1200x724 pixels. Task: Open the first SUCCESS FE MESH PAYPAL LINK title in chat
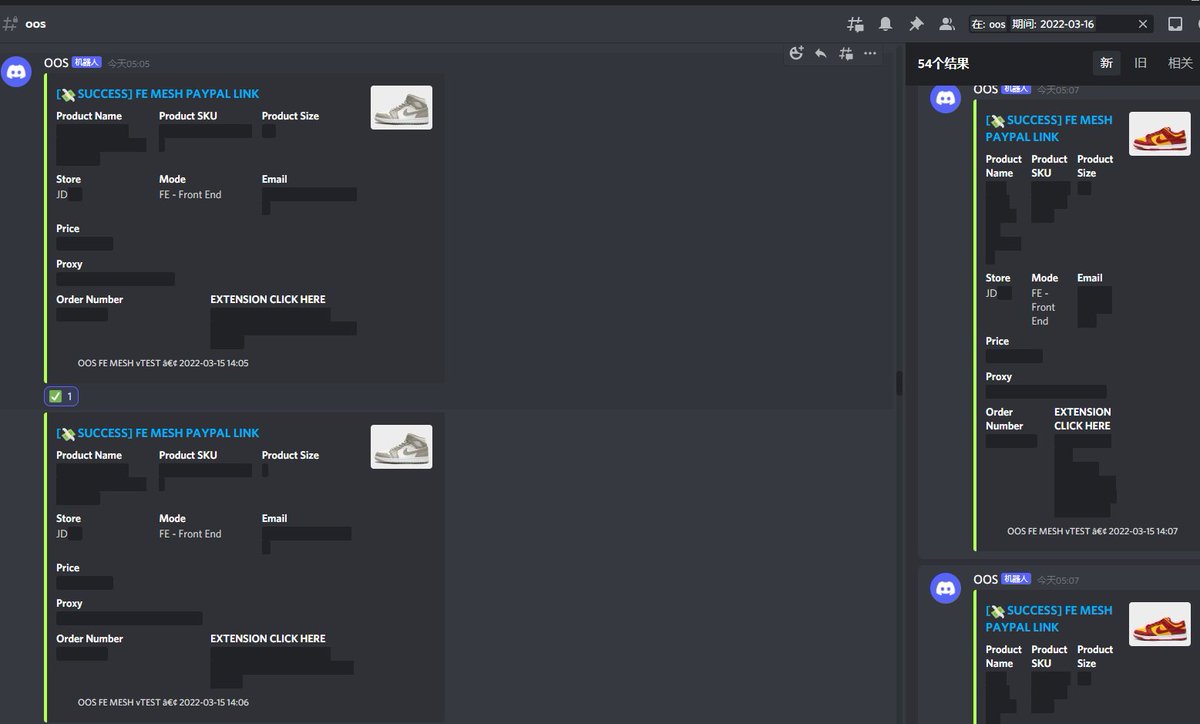click(158, 94)
